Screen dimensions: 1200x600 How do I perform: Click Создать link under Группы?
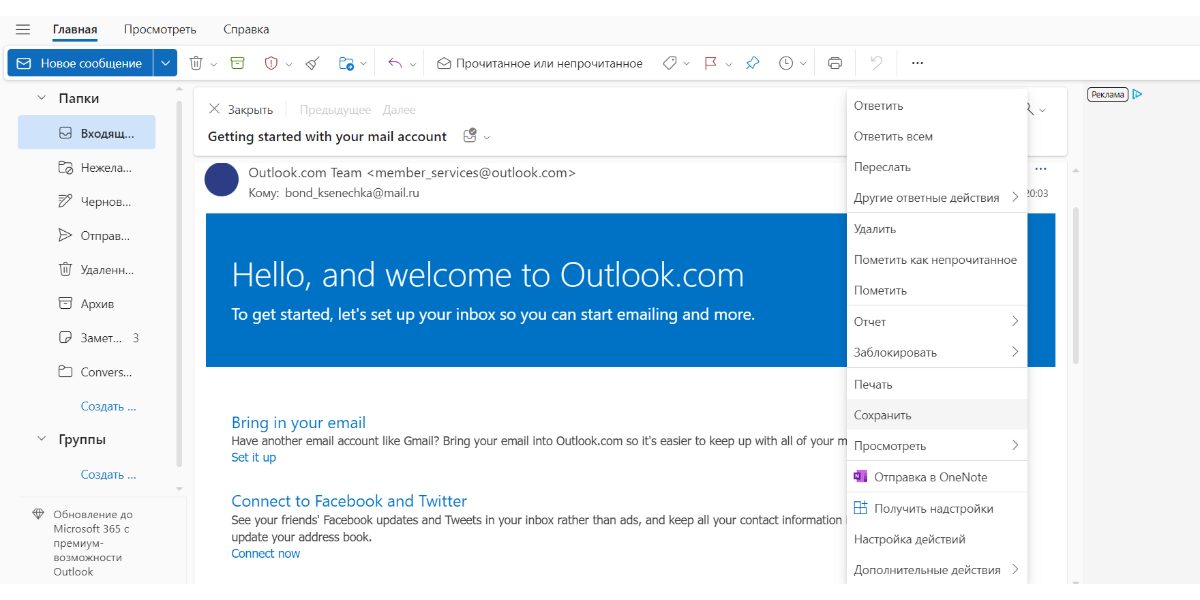108,474
